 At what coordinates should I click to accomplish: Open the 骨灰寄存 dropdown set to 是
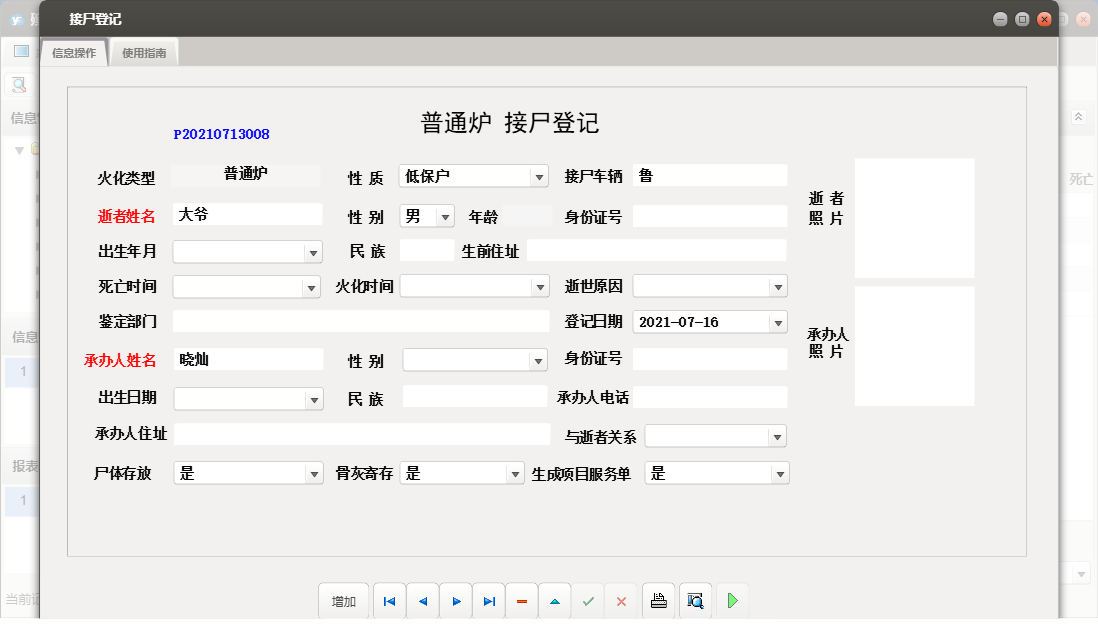pos(516,472)
